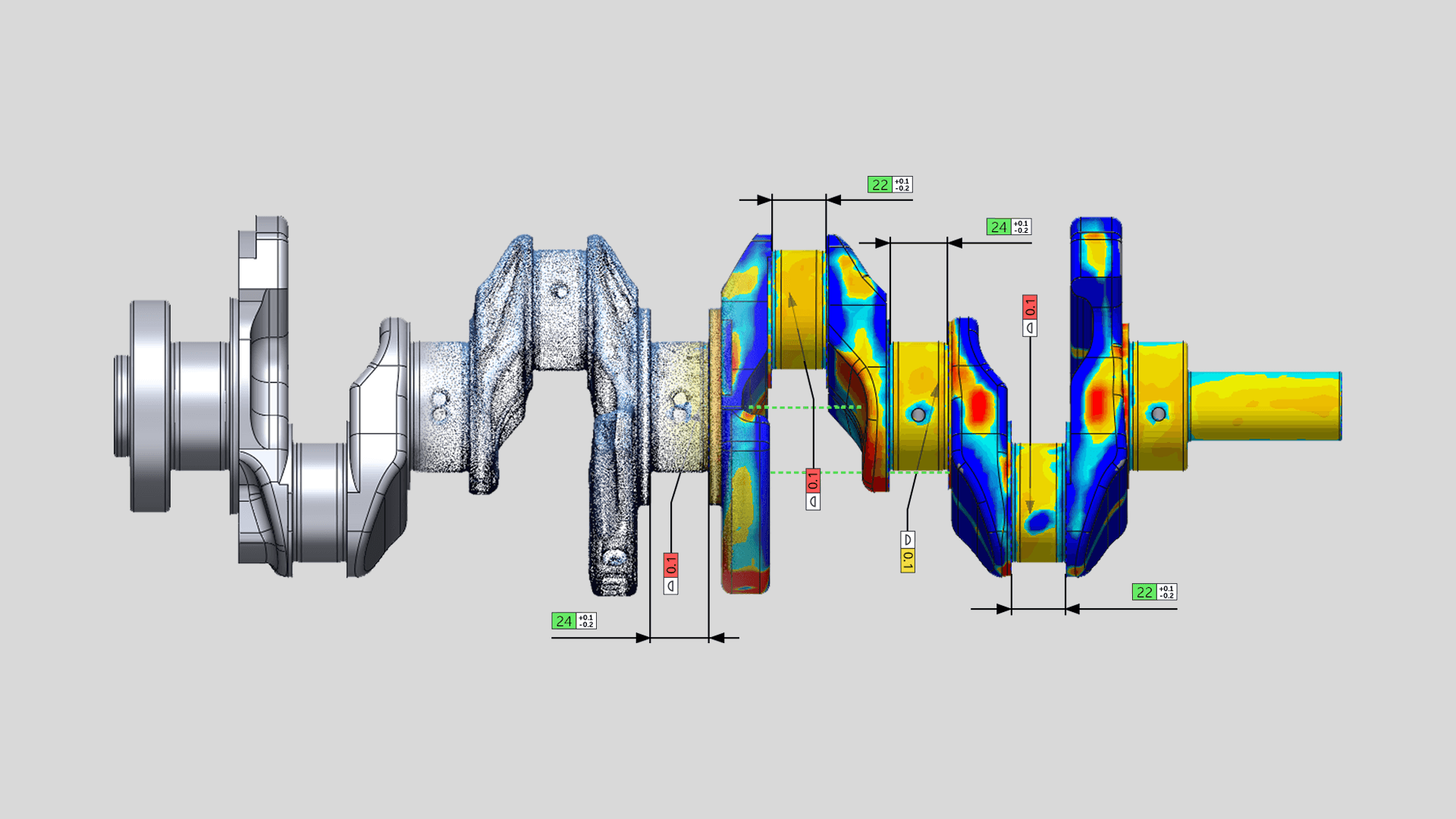Select the profile symbol beneath the top-right red 0.1 label
The width and height of the screenshot is (1456, 819).
click(1030, 328)
